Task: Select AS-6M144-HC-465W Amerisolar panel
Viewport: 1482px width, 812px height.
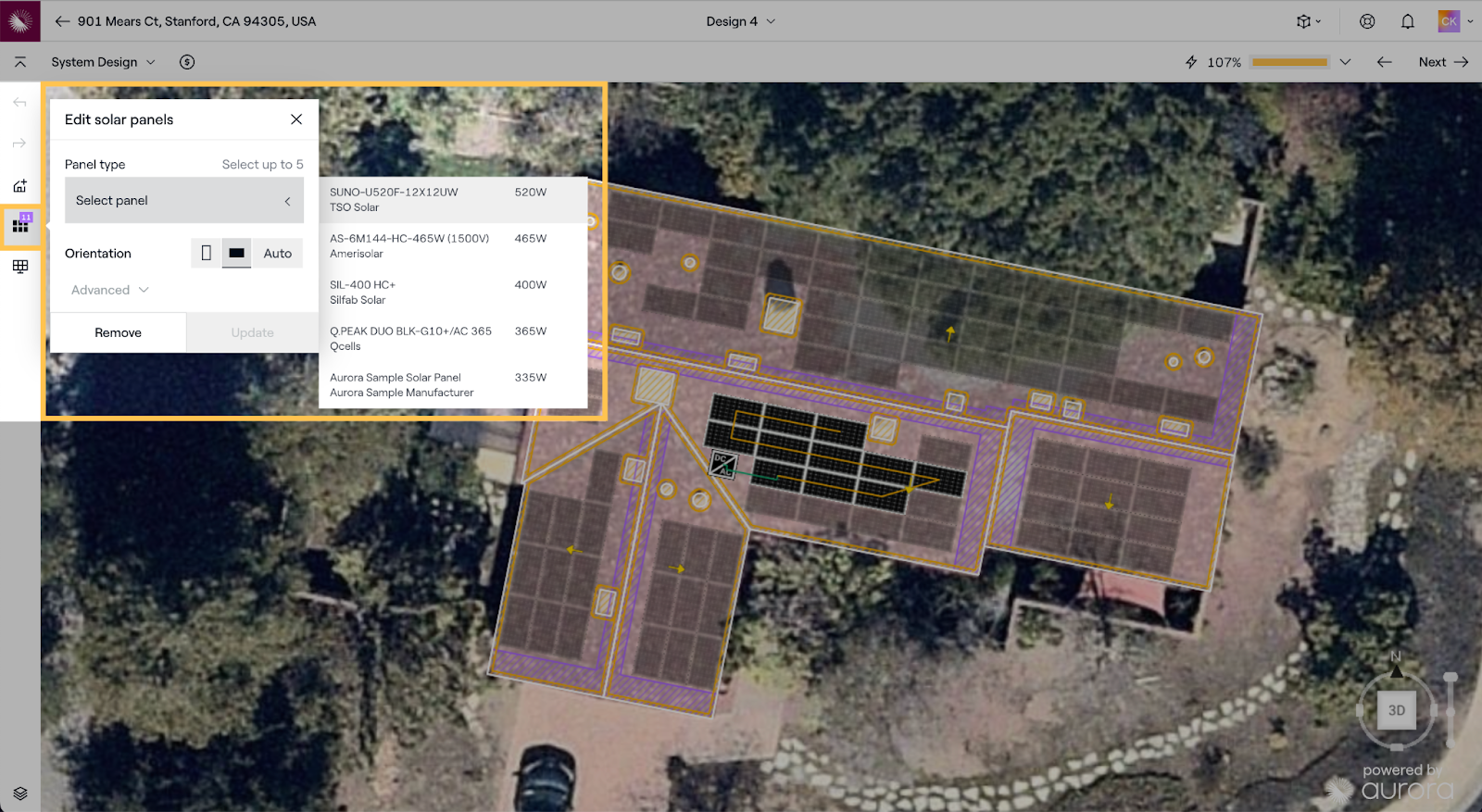Action: [x=453, y=246]
